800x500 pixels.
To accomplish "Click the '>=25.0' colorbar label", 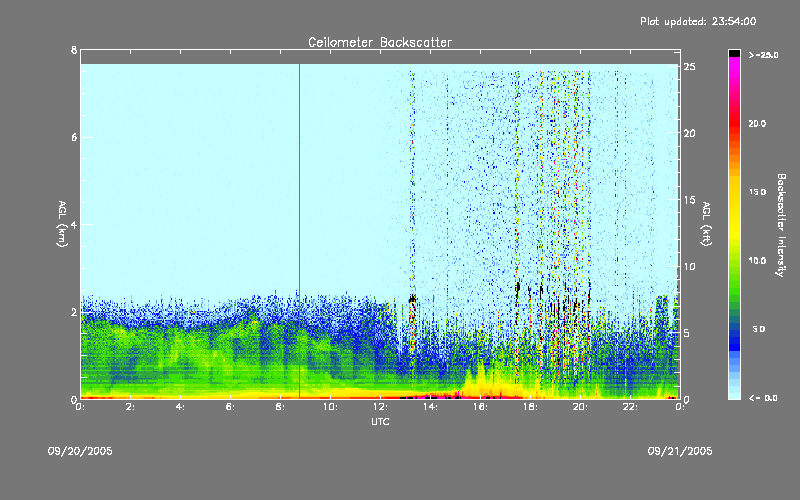I will coord(763,55).
